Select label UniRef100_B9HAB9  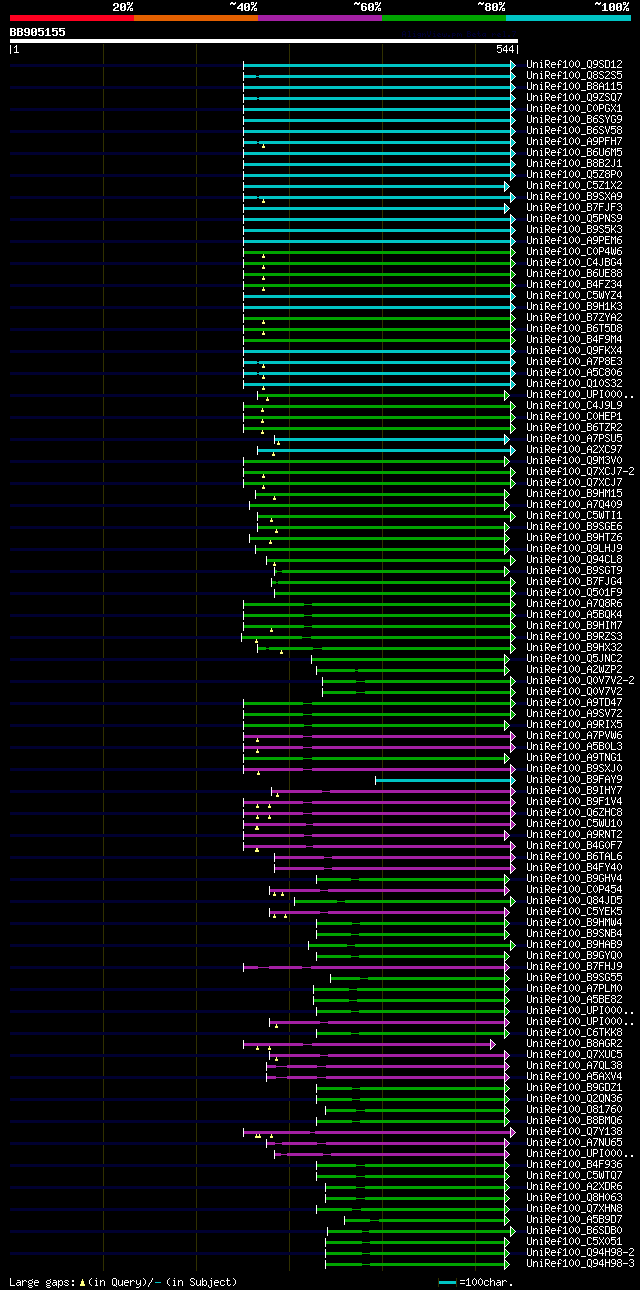coord(574,945)
